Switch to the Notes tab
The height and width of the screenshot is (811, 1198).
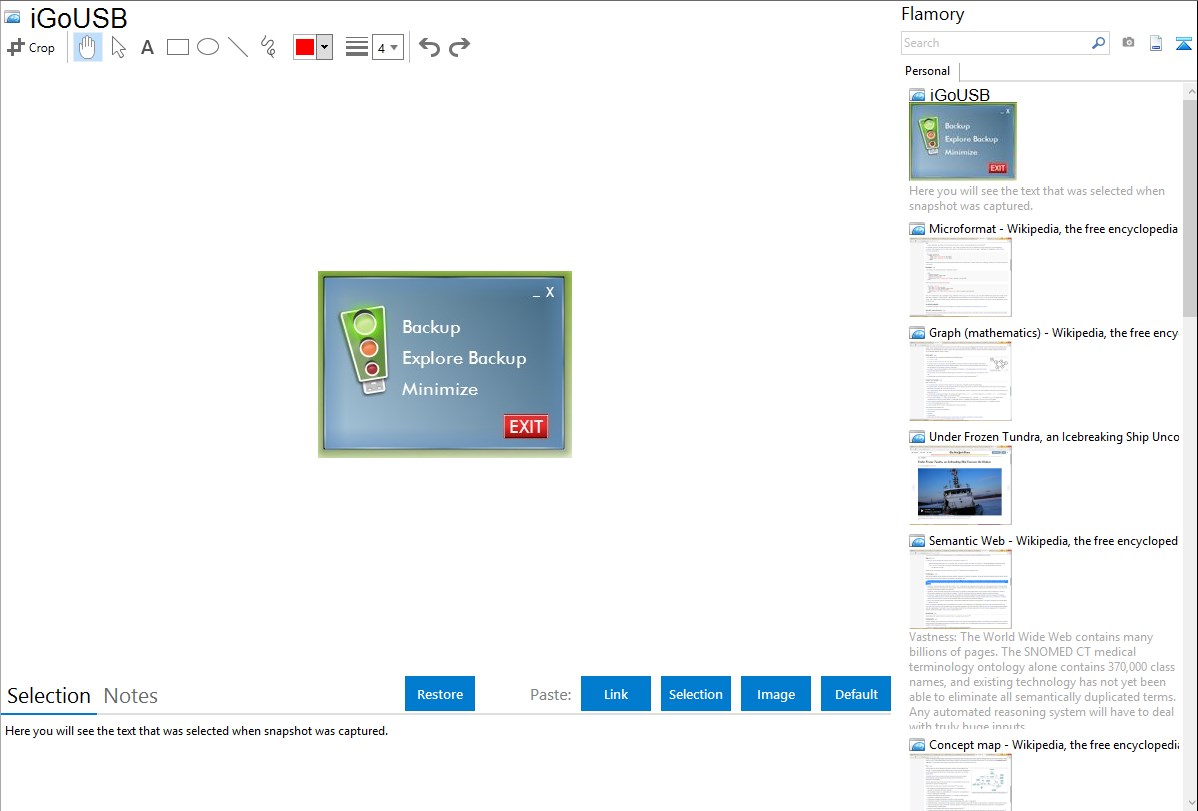[x=131, y=696]
